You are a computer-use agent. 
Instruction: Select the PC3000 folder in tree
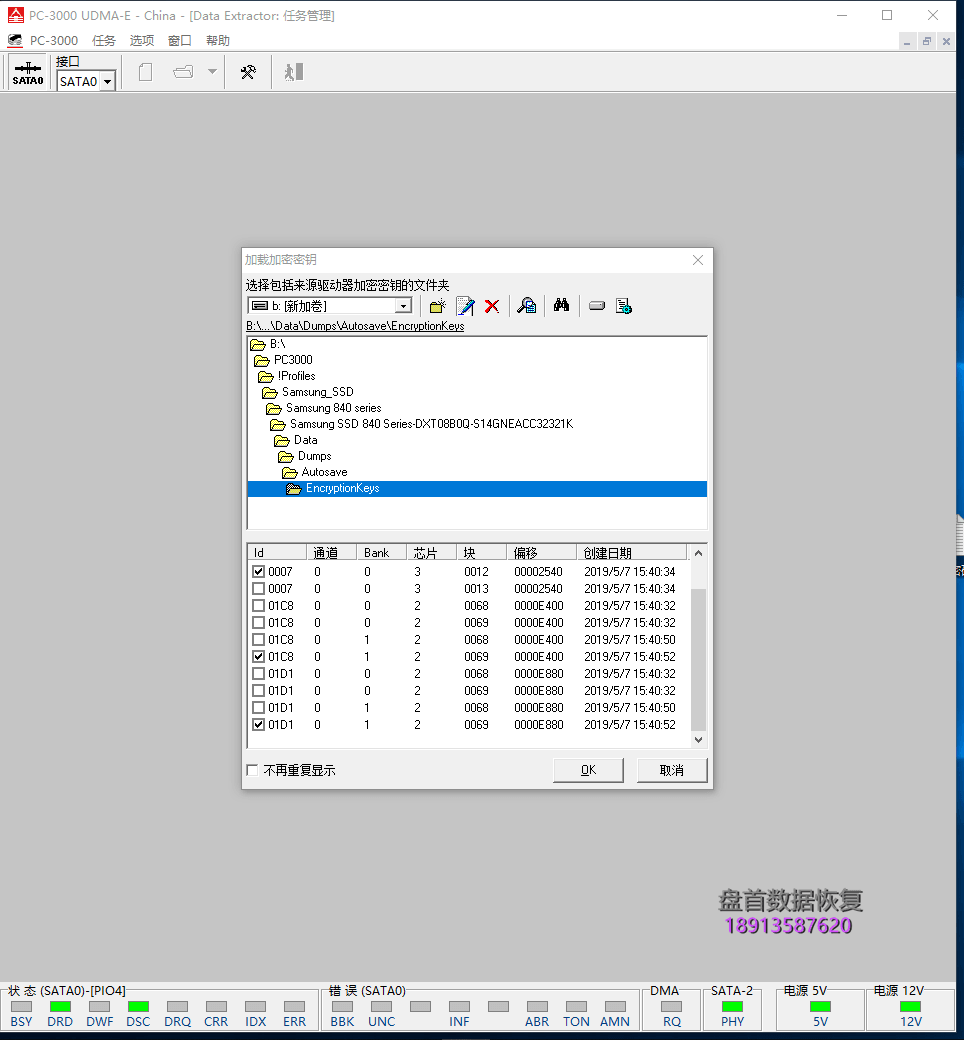tap(293, 359)
